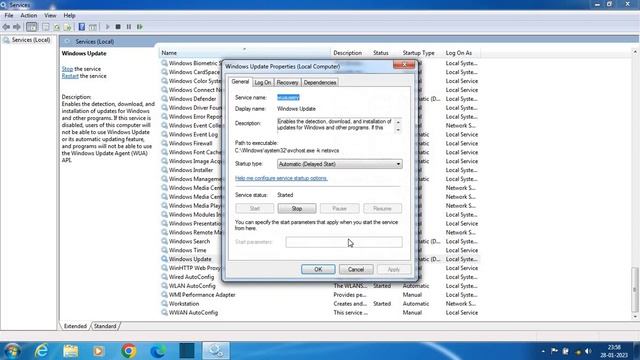This screenshot has height=360, width=640.
Task: Open File Explorer from the taskbar
Action: (x=71, y=351)
